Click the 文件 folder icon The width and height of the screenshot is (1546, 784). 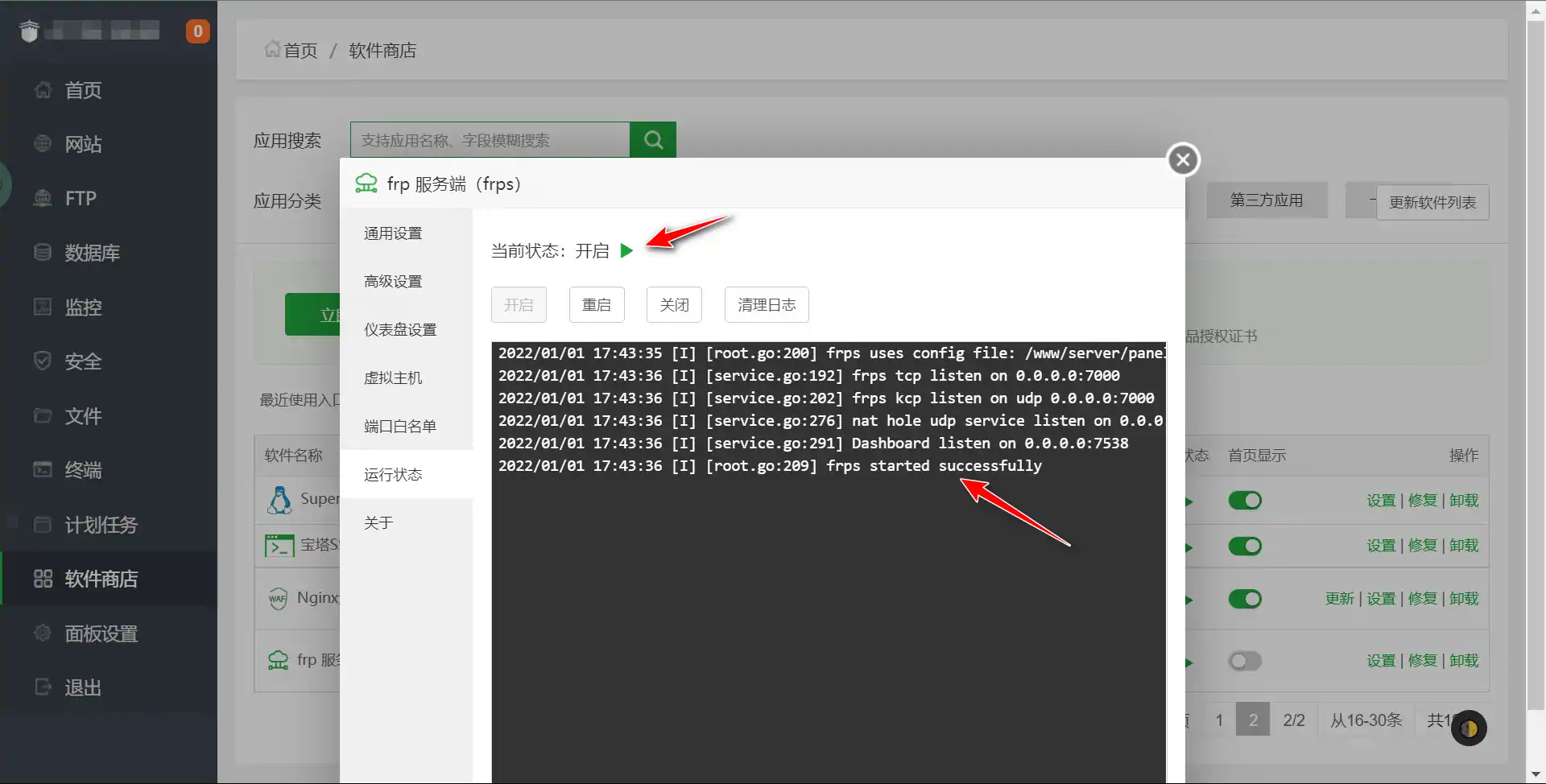tap(43, 415)
